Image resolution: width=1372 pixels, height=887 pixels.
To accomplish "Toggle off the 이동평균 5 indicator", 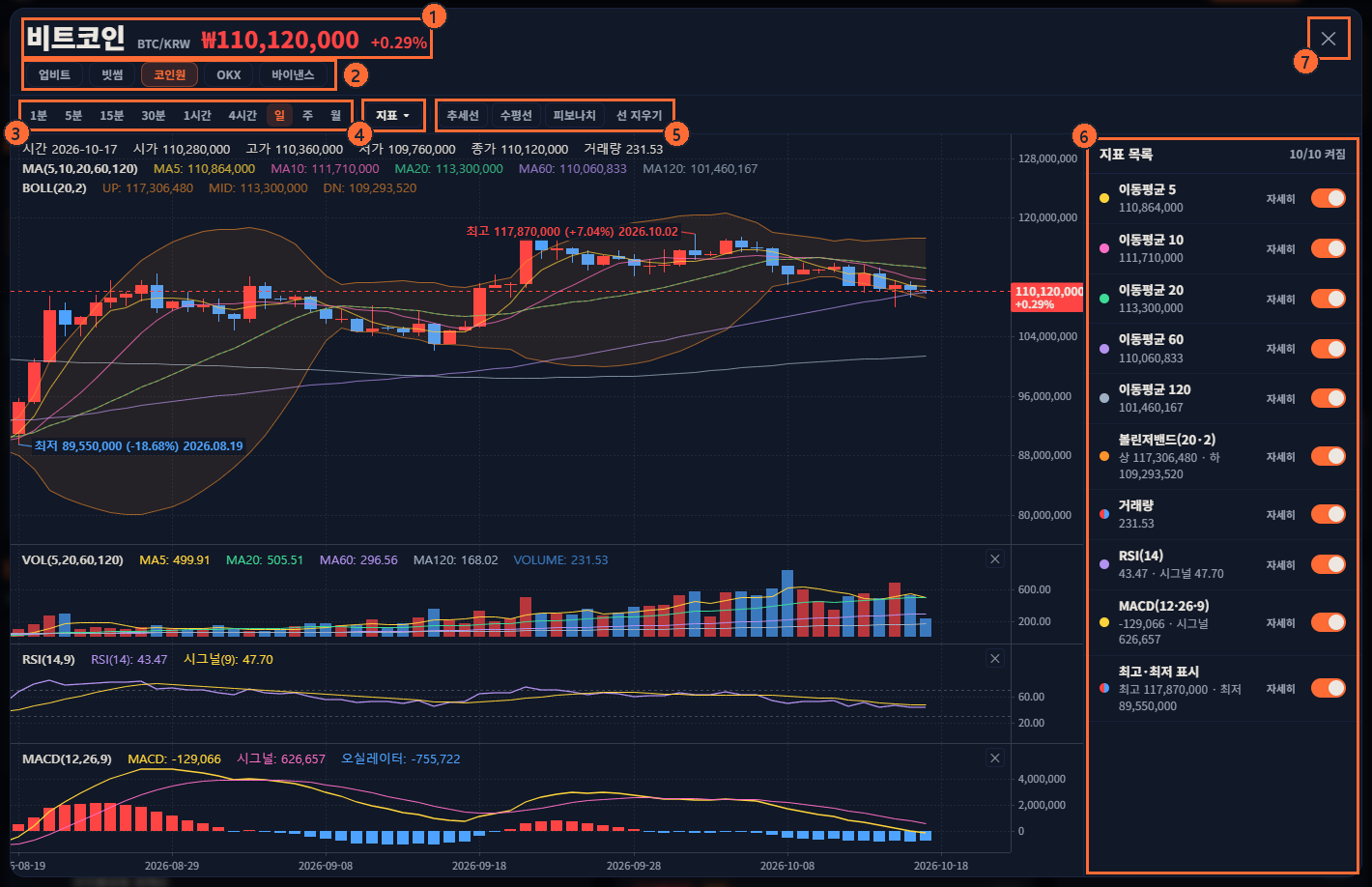I will click(1329, 198).
